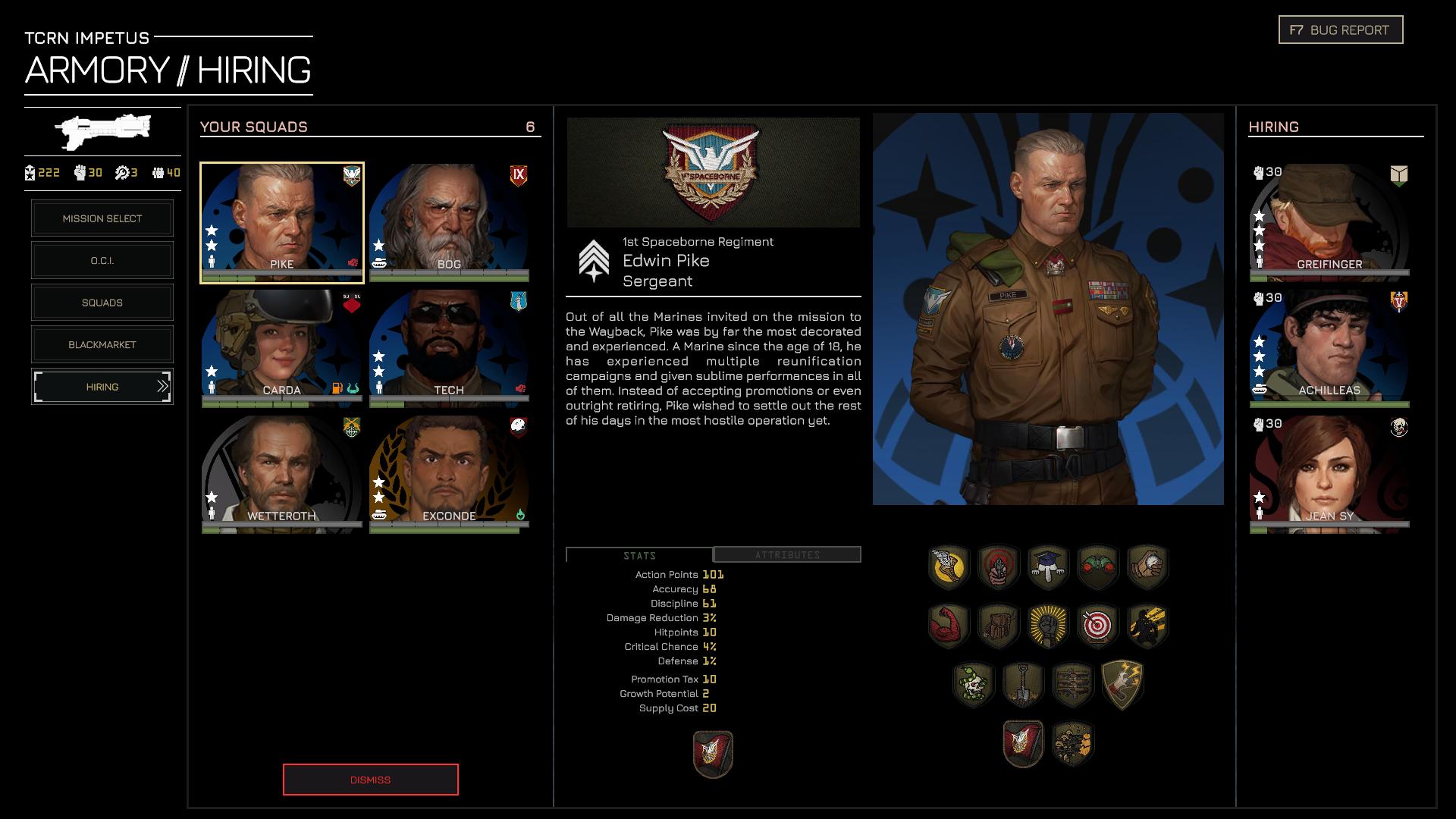
Task: Select Bog squad member portrait
Action: tap(449, 220)
